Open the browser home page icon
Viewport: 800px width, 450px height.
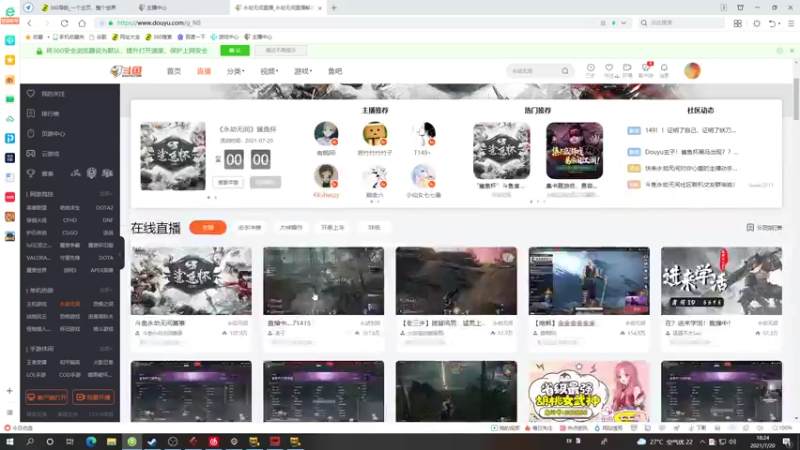click(82, 23)
